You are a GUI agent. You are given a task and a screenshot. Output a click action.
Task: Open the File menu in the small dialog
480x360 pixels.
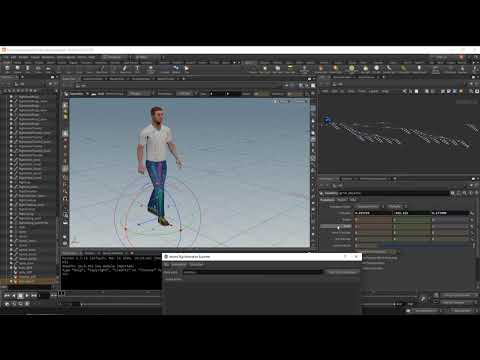[x=167, y=265]
